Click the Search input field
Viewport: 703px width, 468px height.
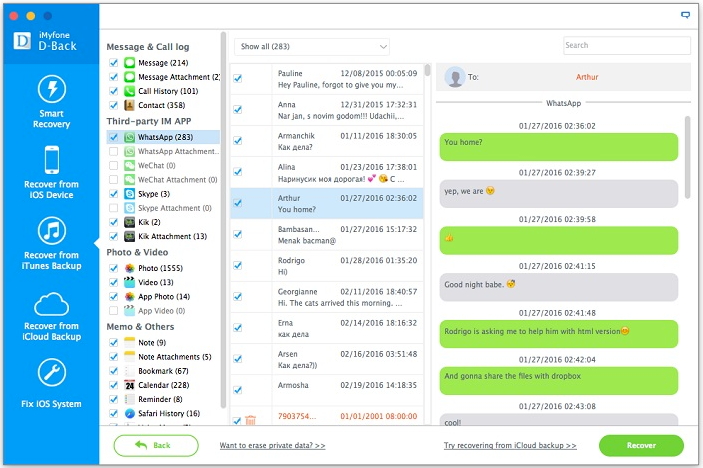626,46
